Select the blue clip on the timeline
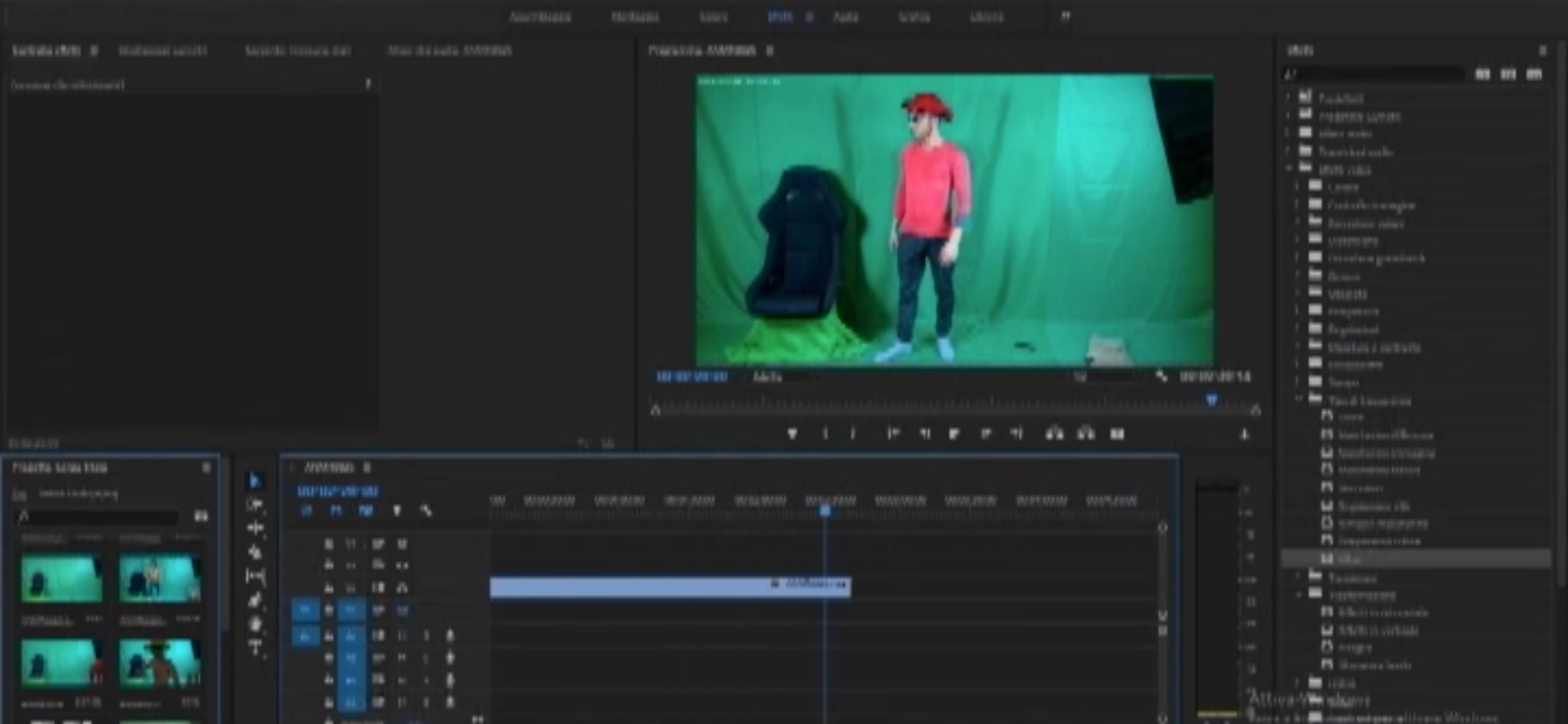1568x724 pixels. tap(670, 587)
